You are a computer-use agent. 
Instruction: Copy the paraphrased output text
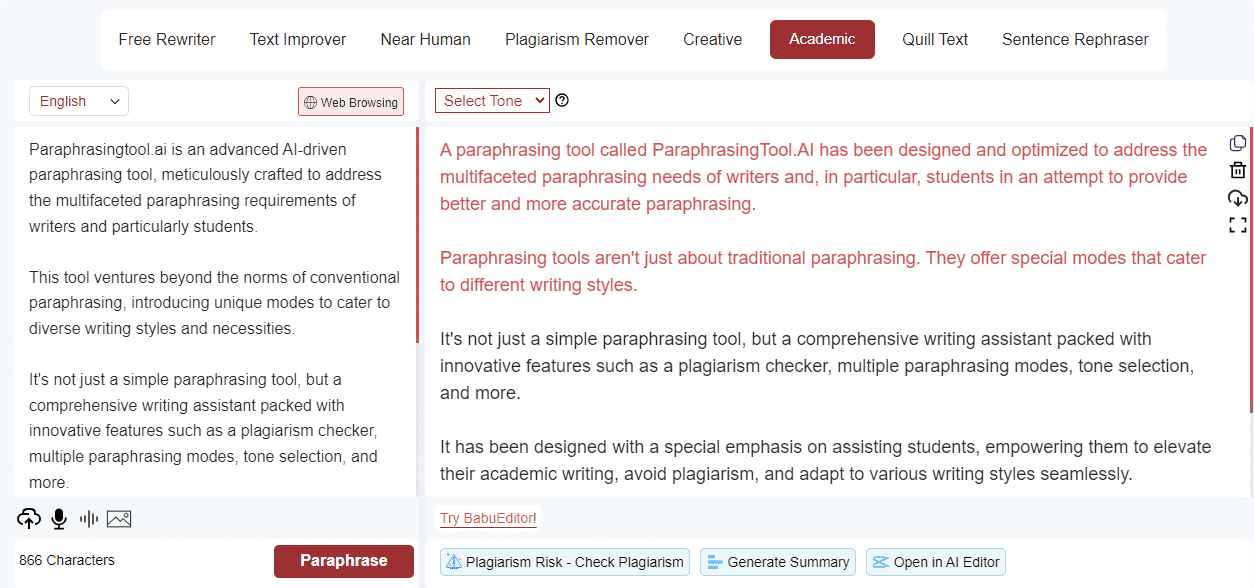pos(1238,143)
